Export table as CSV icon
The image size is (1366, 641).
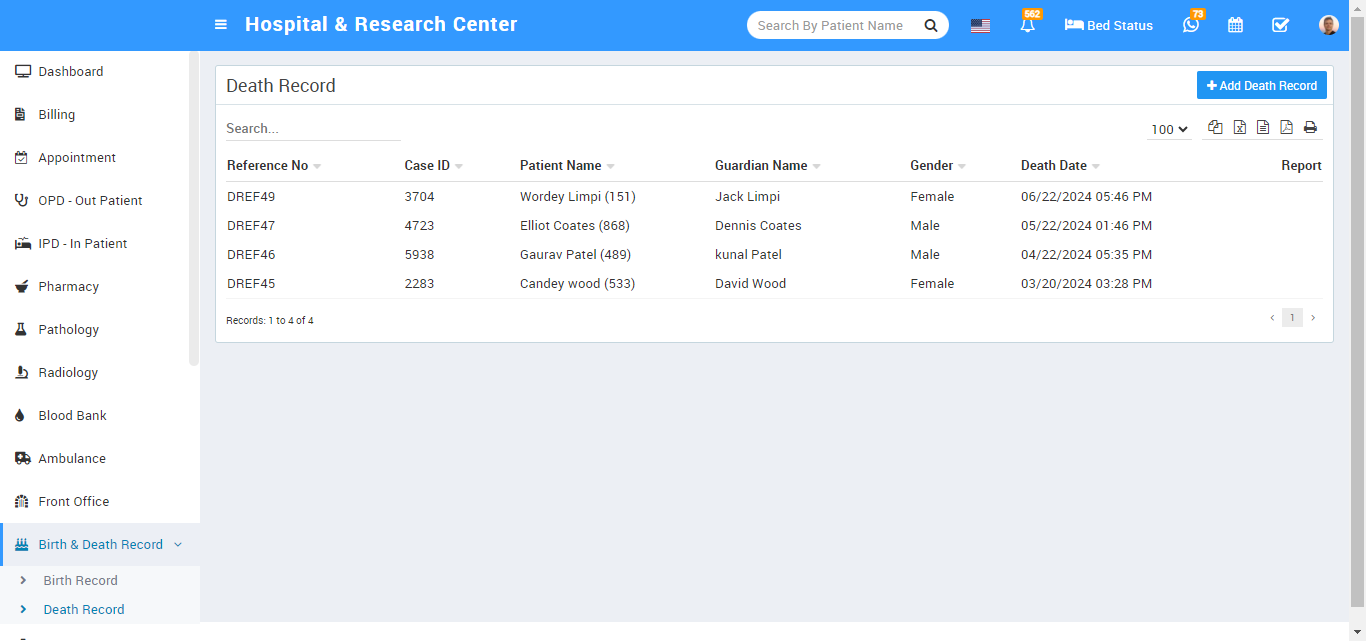coord(1263,127)
